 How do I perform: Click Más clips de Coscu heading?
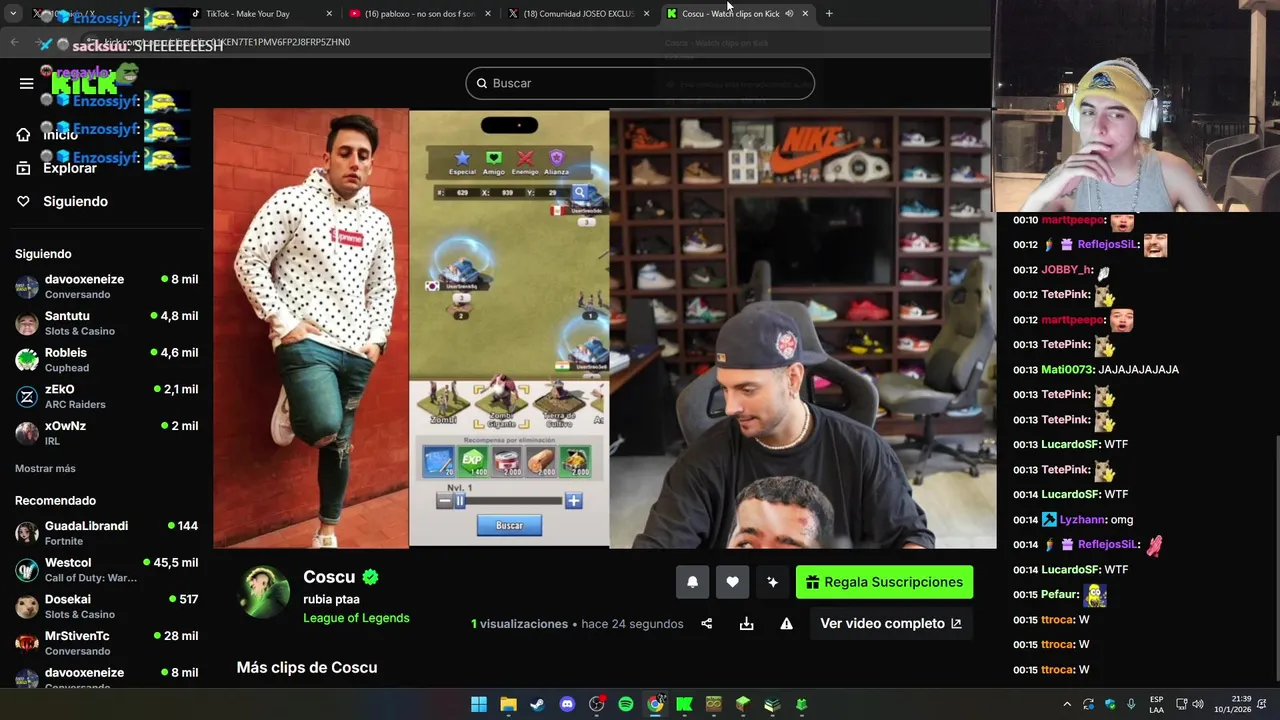(307, 667)
